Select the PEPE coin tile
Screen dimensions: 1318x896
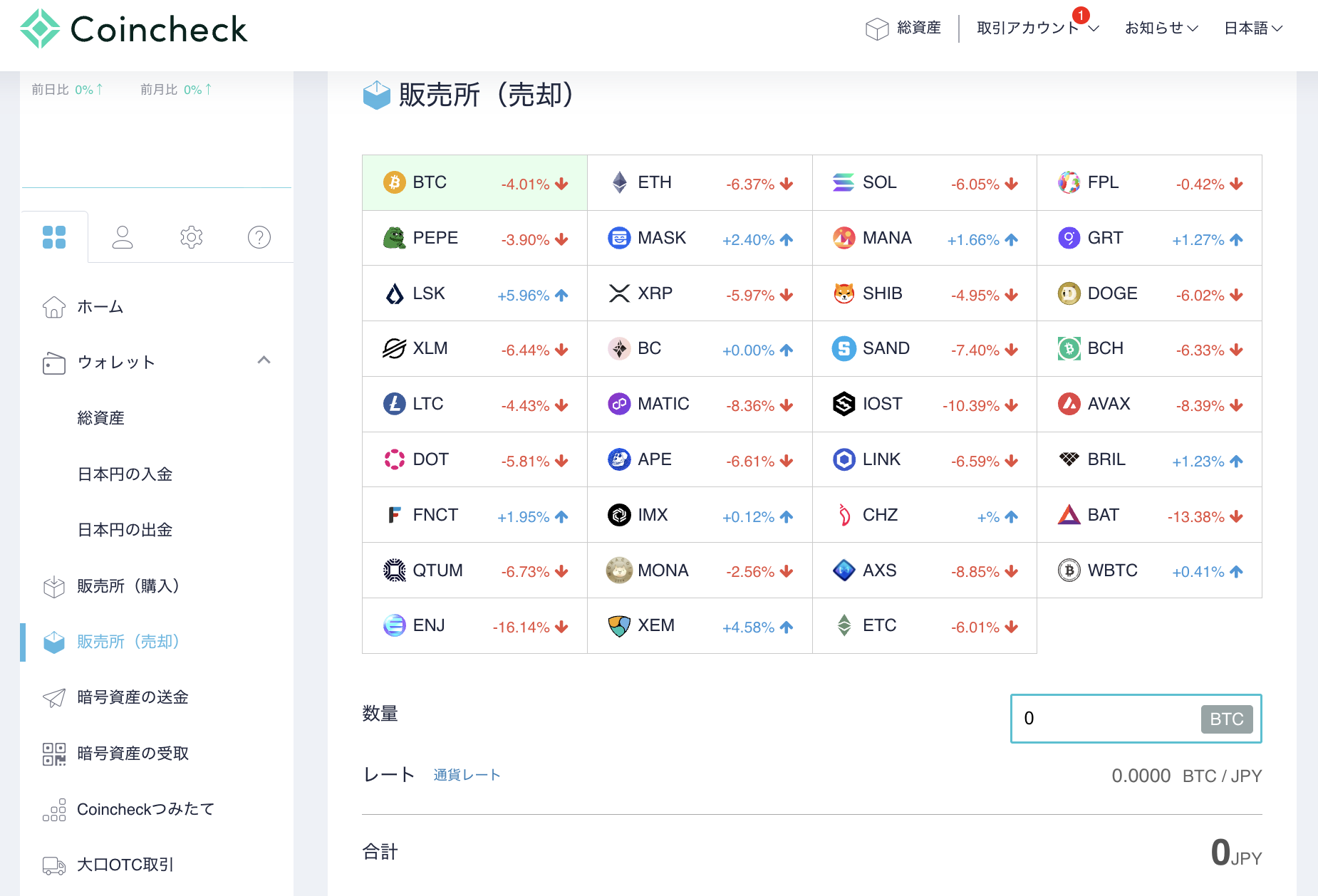[x=474, y=239]
